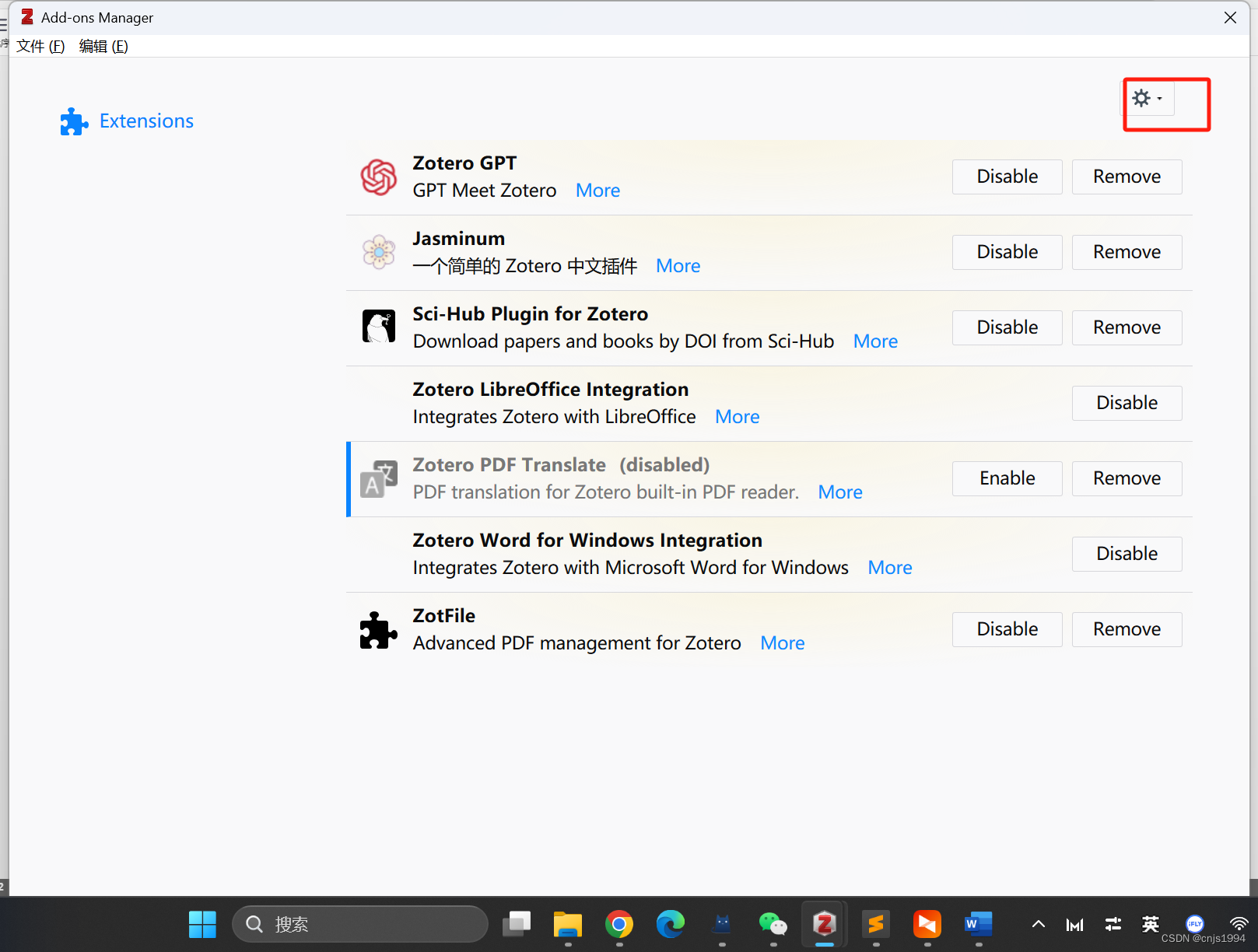Open More link for LibreOffice Integration
The height and width of the screenshot is (952, 1258).
point(737,417)
